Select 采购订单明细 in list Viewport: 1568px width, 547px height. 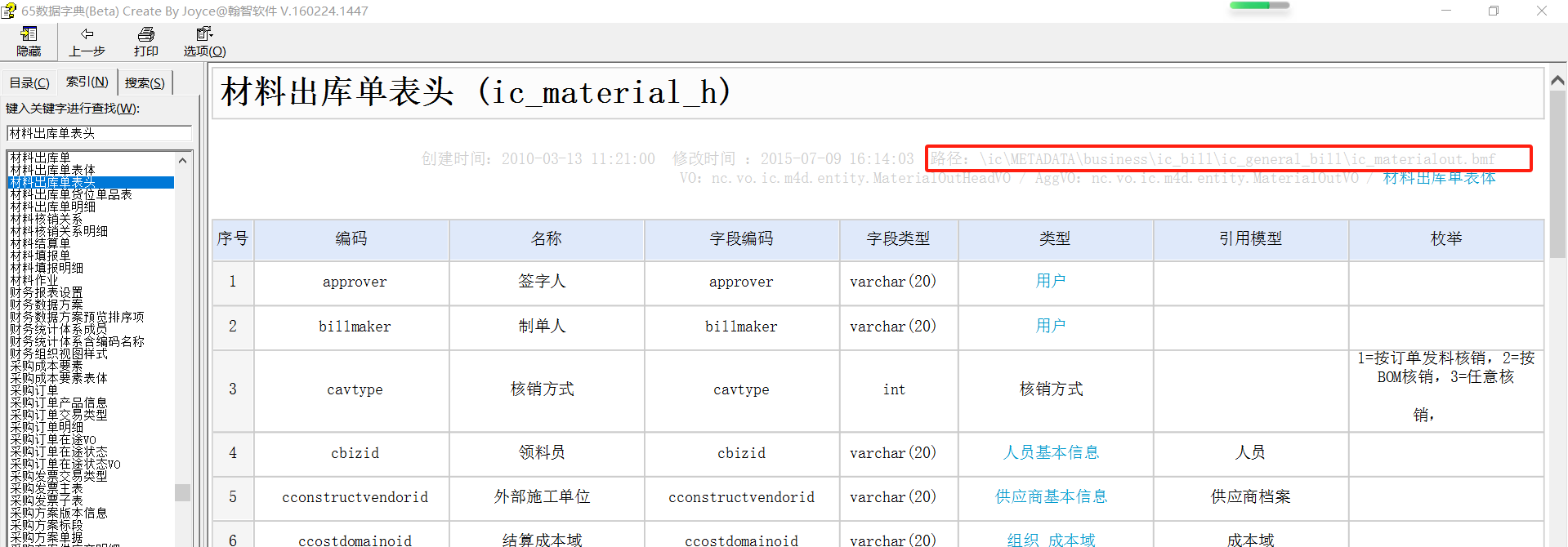coord(46,427)
